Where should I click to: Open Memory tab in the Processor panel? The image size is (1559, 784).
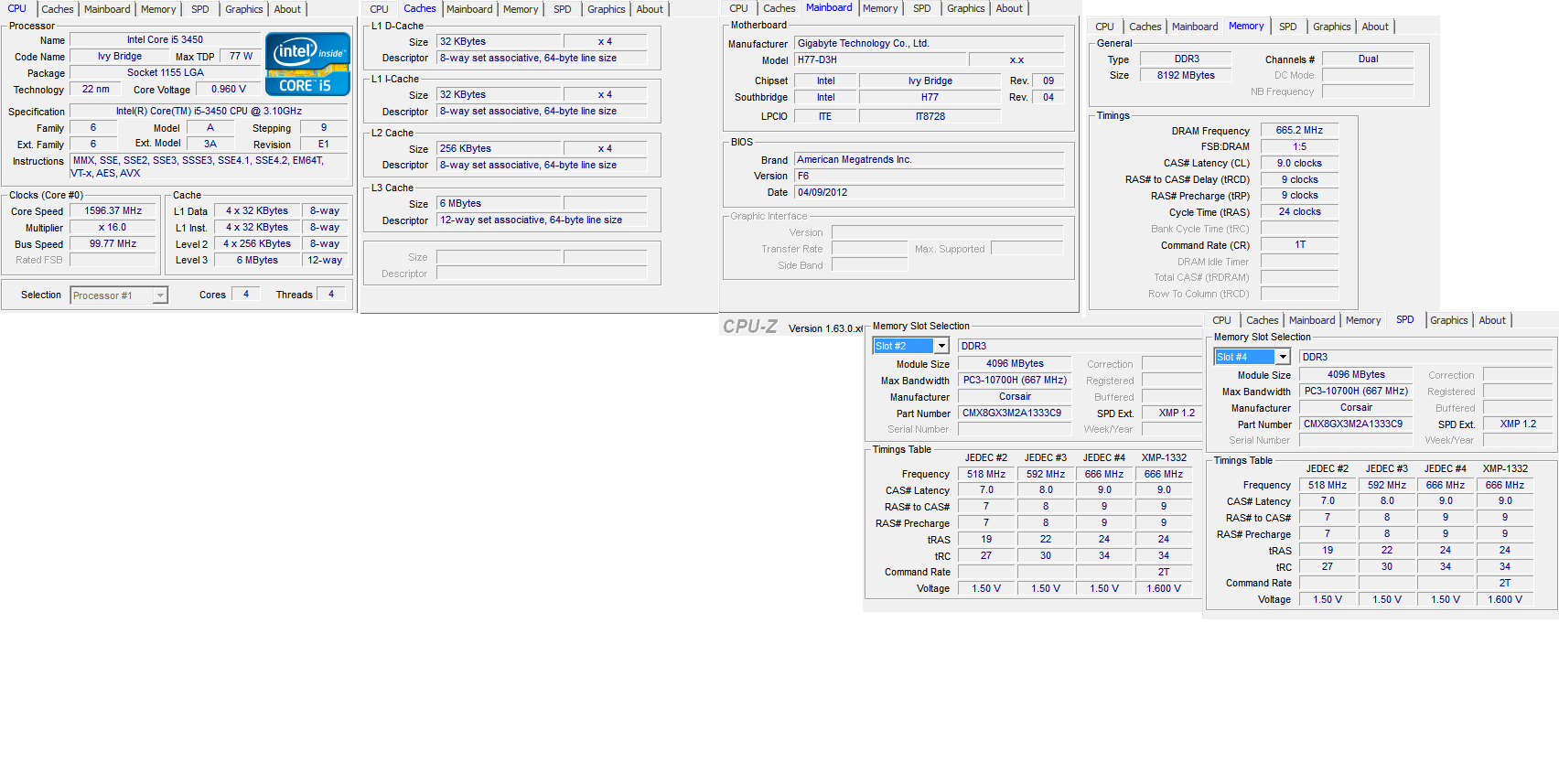[x=158, y=9]
